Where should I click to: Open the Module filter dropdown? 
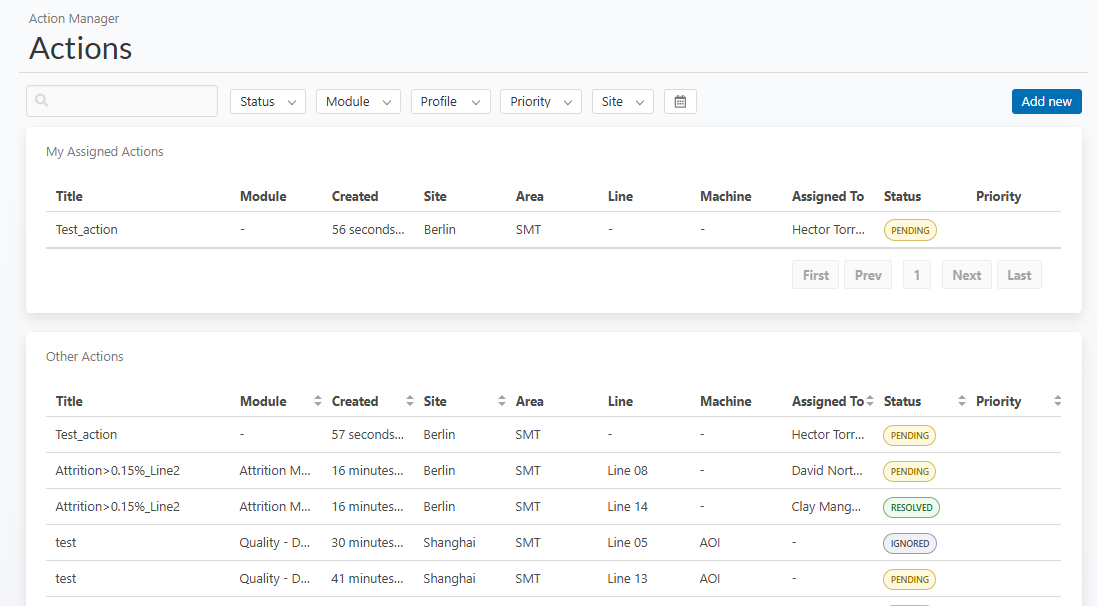[x=358, y=102]
